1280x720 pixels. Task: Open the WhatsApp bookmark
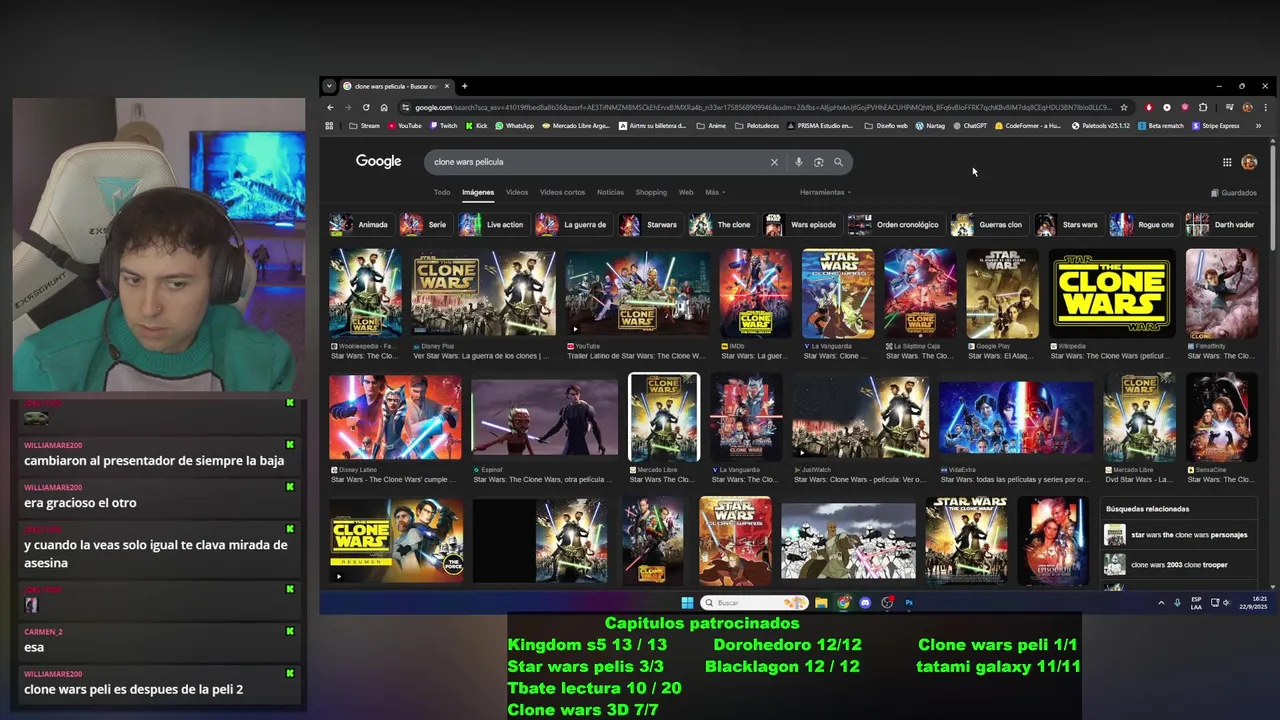tap(514, 126)
